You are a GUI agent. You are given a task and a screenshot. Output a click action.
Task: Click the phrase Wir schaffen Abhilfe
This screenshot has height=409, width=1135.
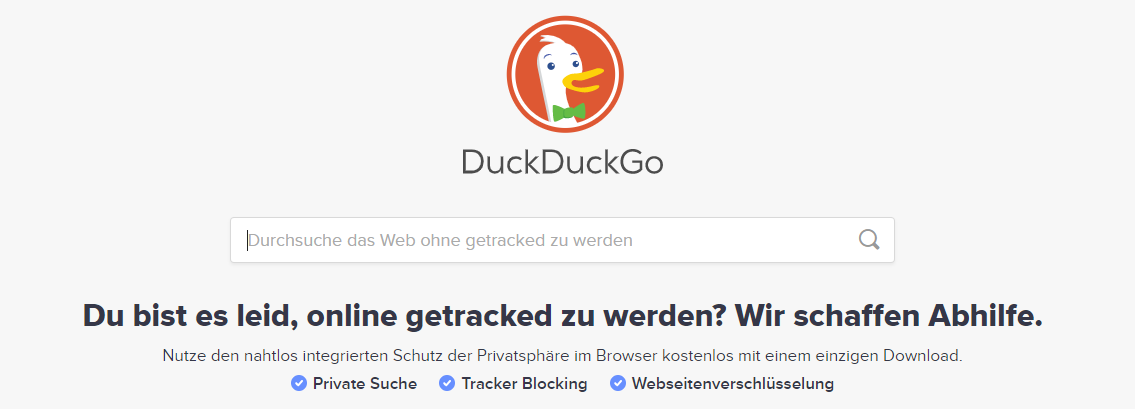coord(888,316)
